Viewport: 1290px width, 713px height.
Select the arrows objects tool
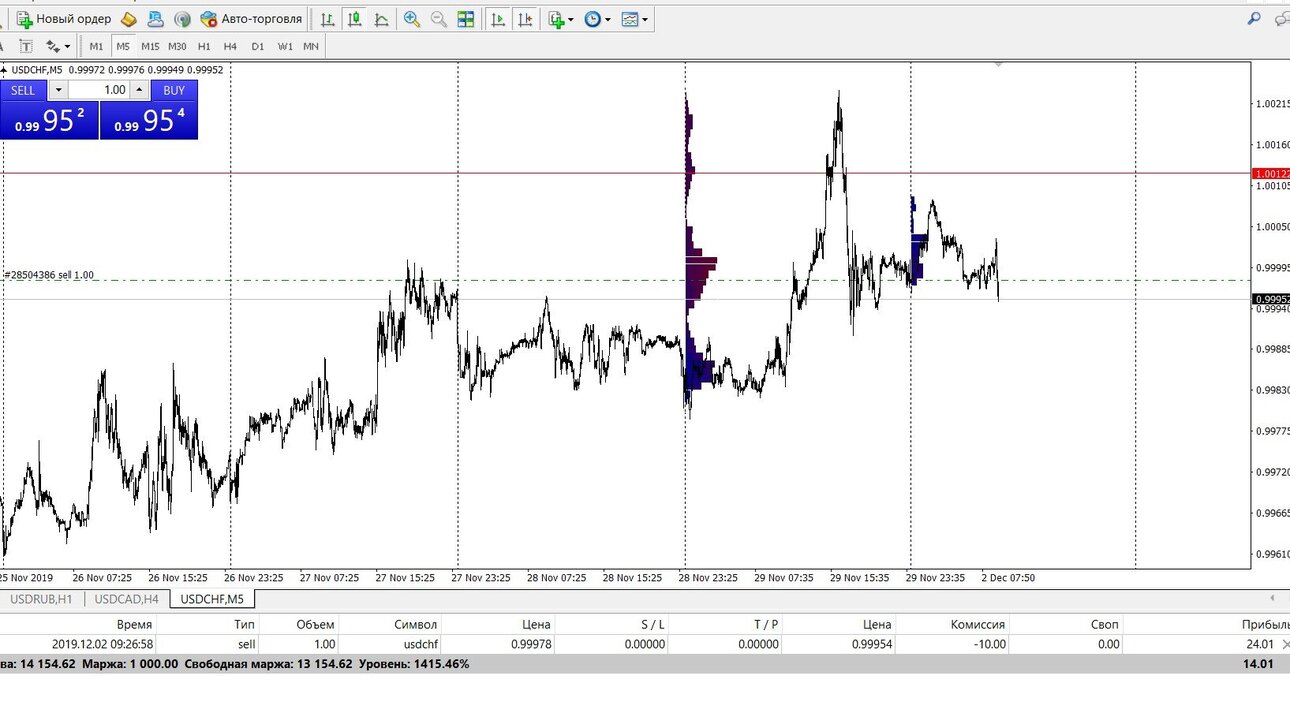click(52, 46)
